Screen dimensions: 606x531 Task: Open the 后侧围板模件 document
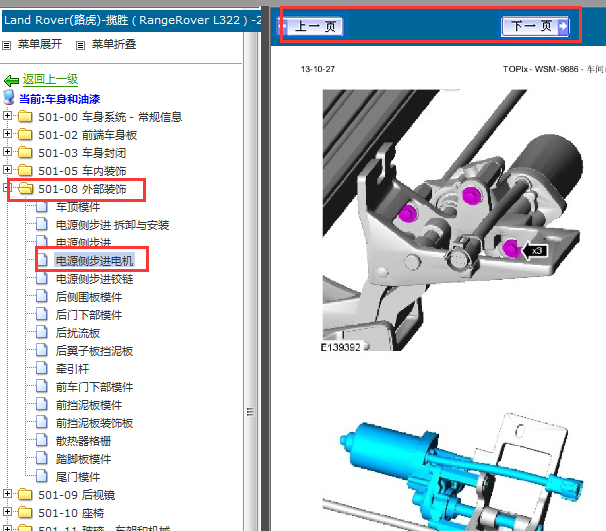(89, 297)
